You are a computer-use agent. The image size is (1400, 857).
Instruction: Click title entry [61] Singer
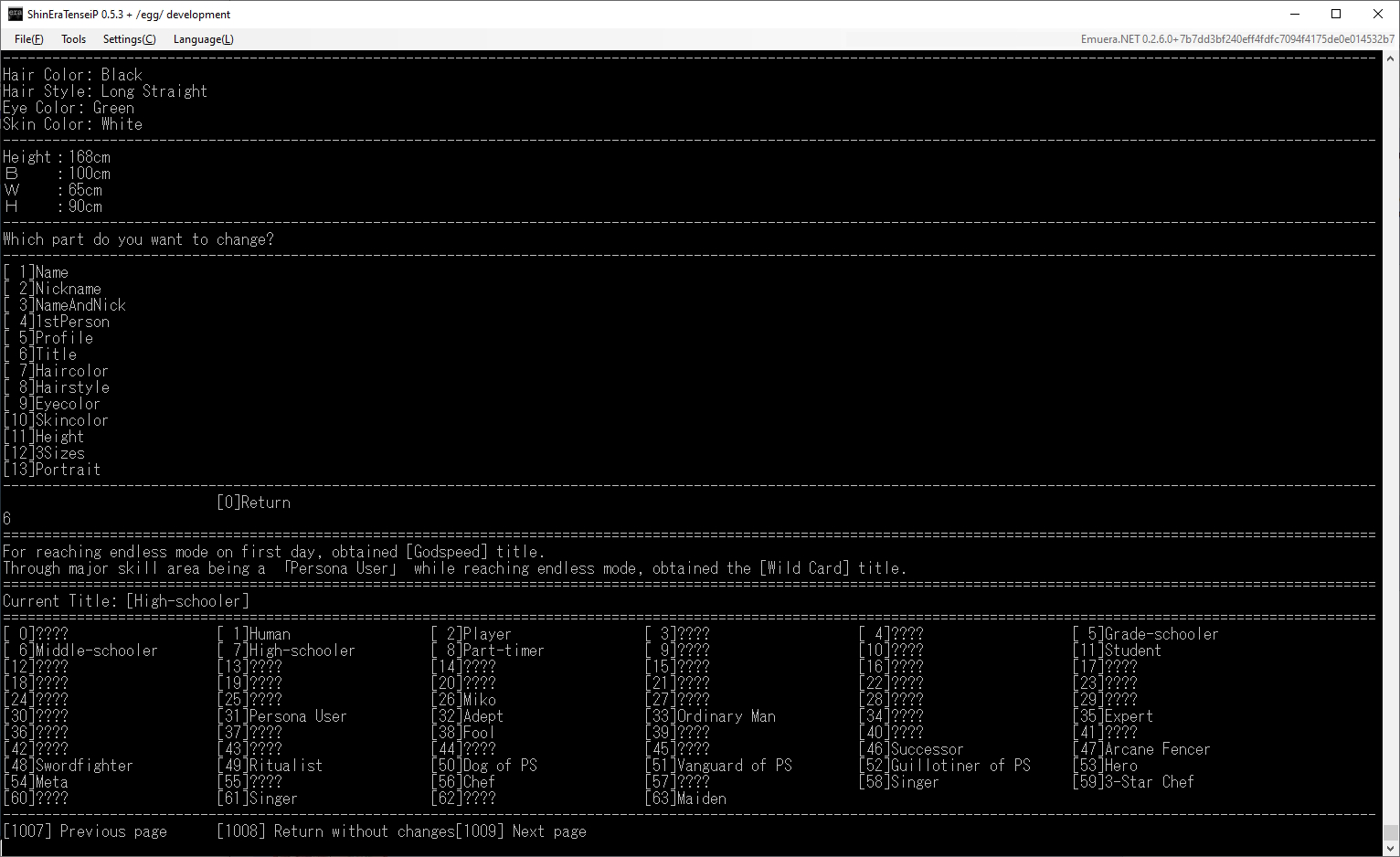tap(258, 799)
